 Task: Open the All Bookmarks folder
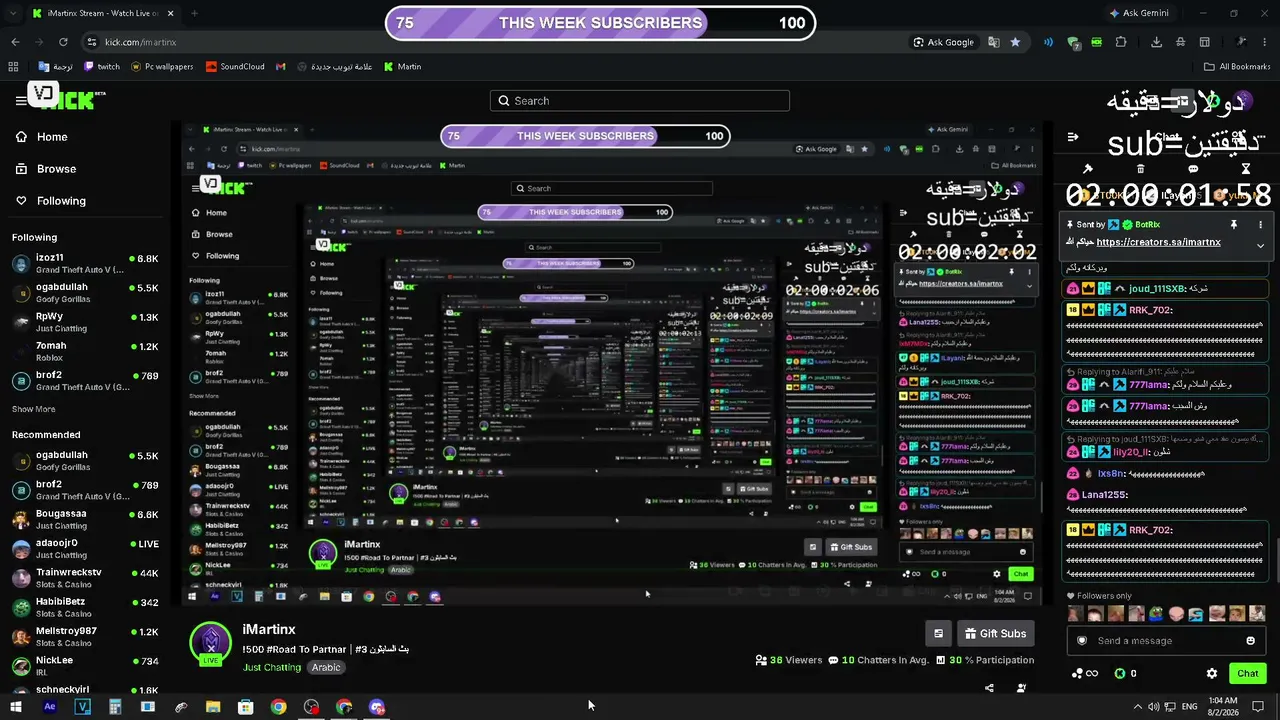point(1236,67)
